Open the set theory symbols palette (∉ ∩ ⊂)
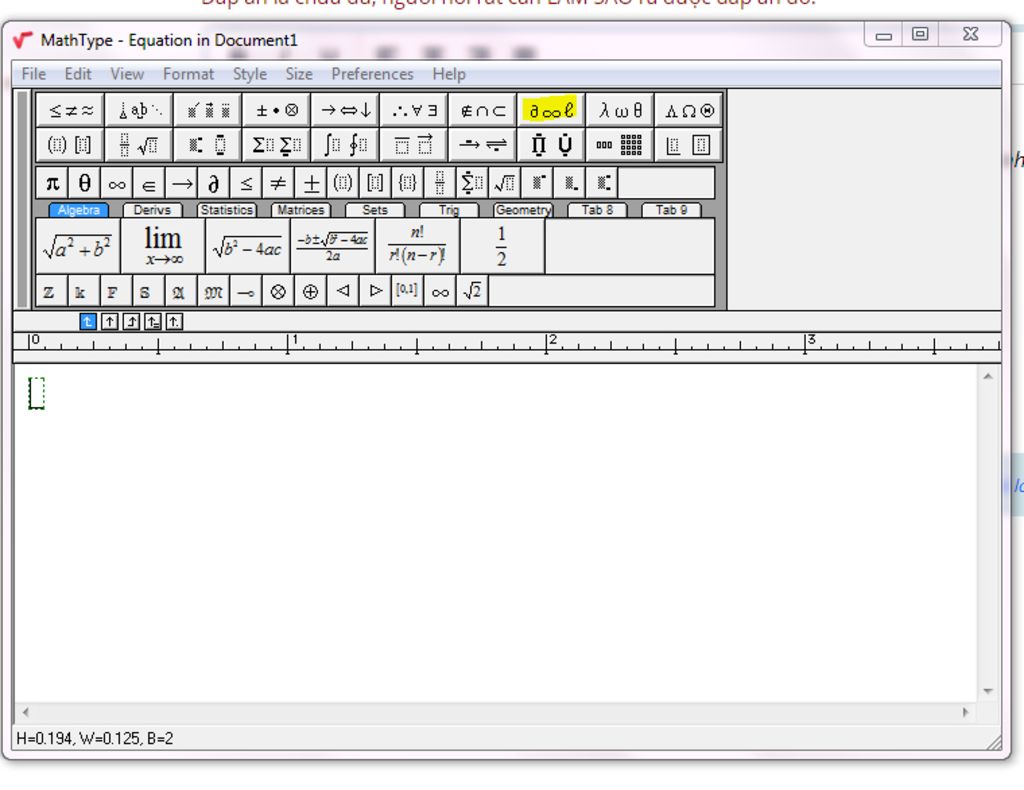Image resolution: width=1024 pixels, height=790 pixels. click(482, 110)
